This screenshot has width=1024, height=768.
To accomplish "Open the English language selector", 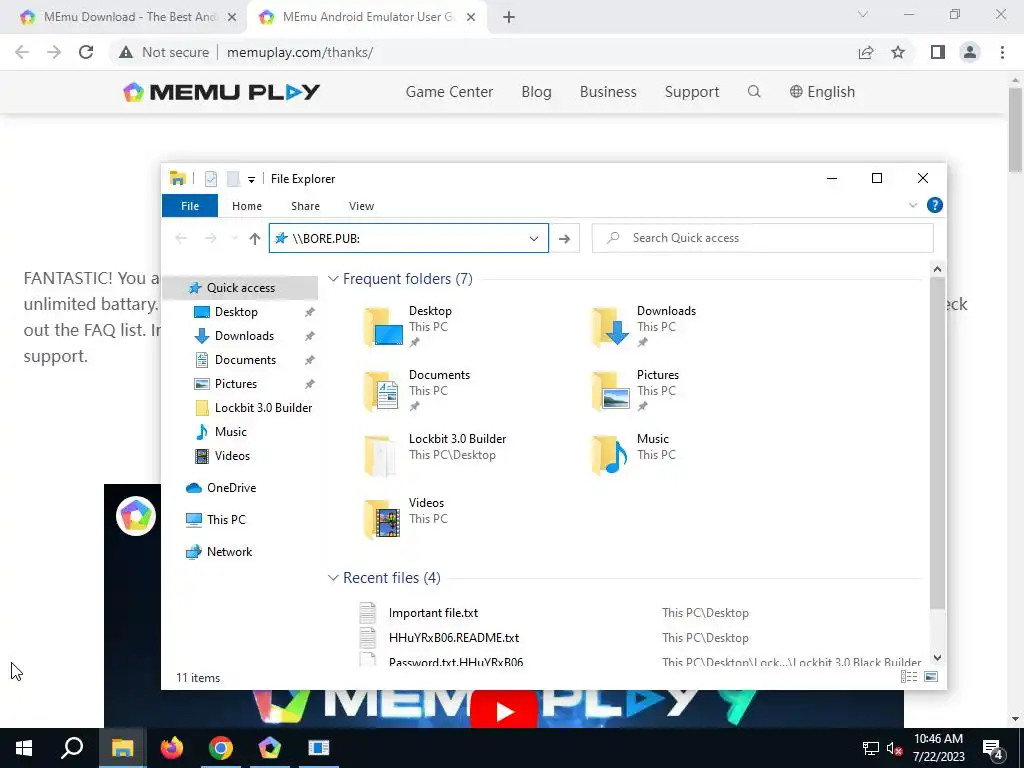I will pos(822,92).
